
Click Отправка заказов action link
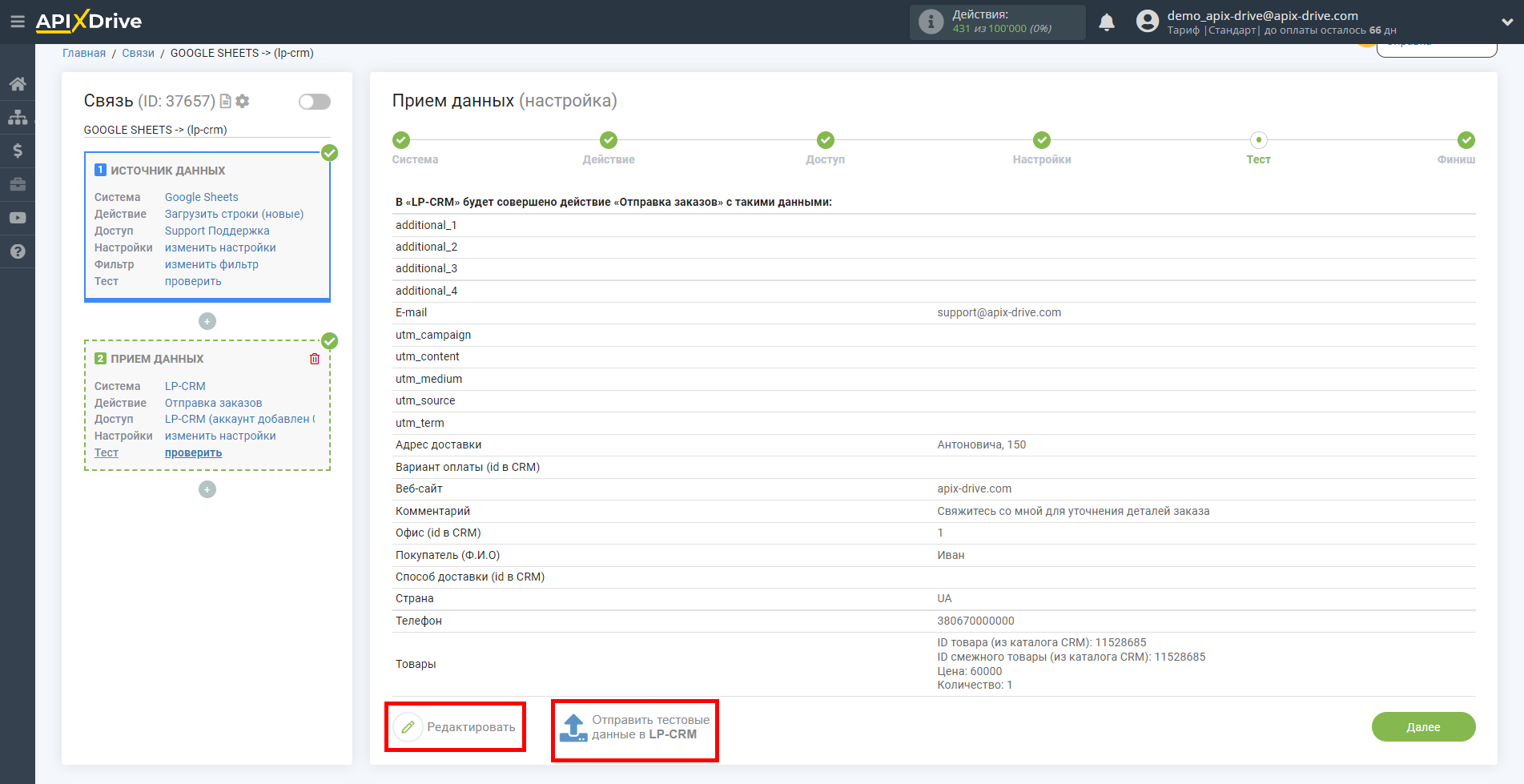pyautogui.click(x=214, y=403)
